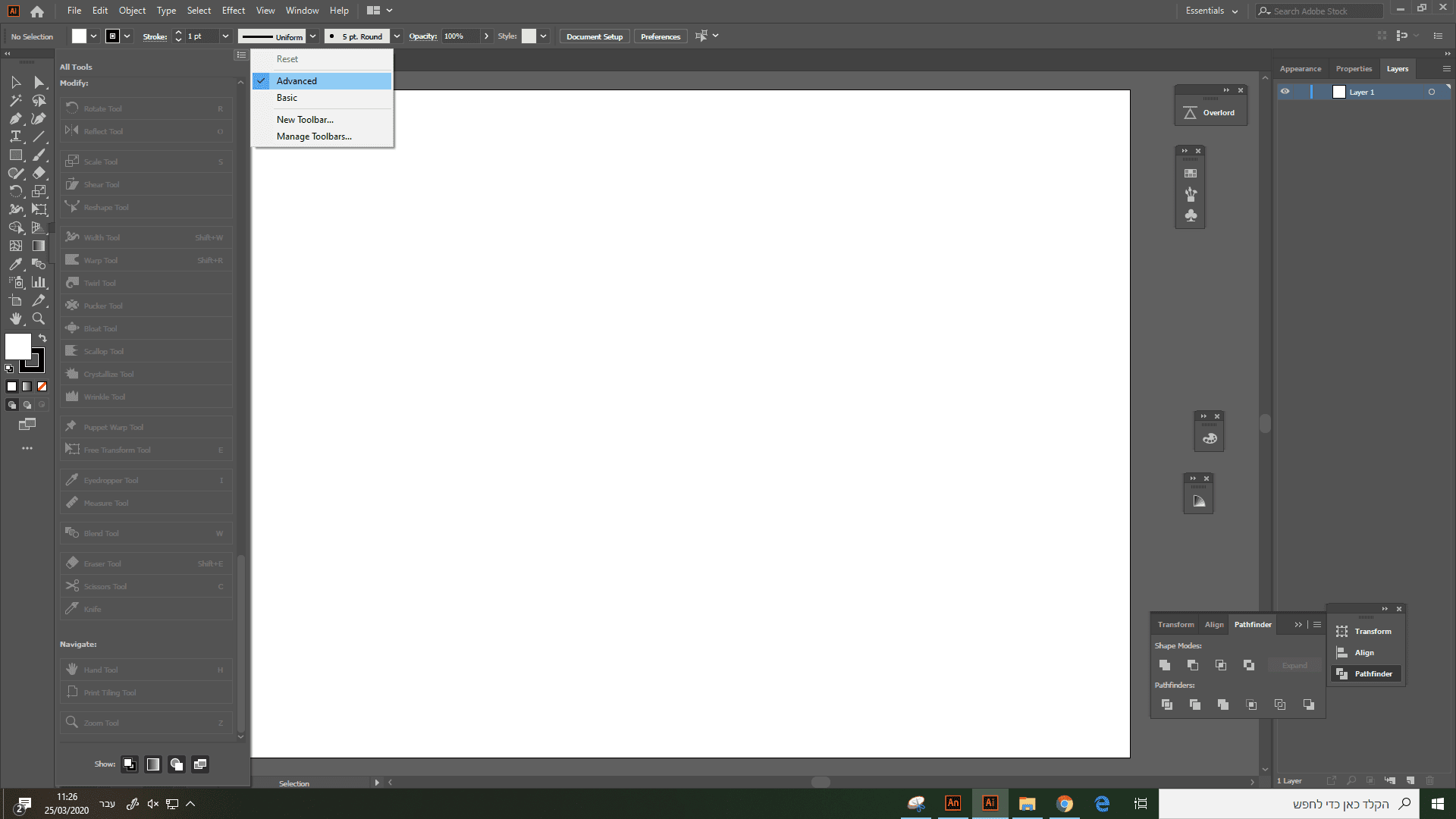Open the 5 pt. Round brush dropdown
This screenshot has width=1456, height=819.
point(397,36)
